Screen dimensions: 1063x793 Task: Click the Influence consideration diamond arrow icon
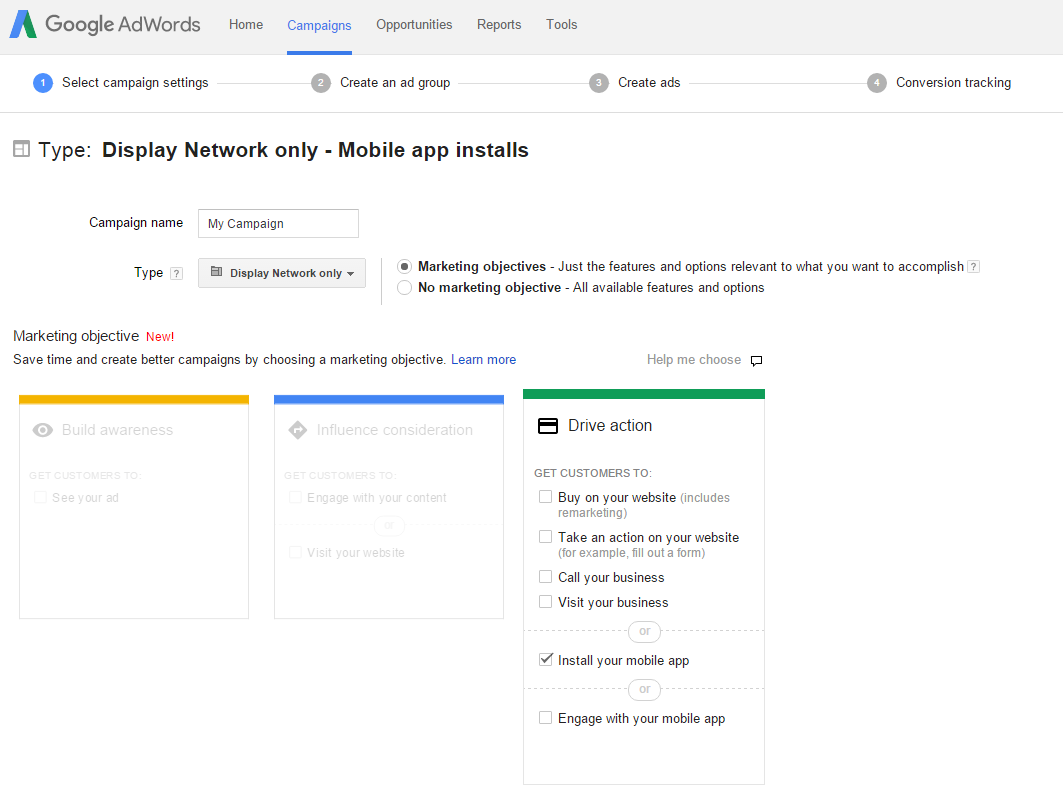coord(298,430)
